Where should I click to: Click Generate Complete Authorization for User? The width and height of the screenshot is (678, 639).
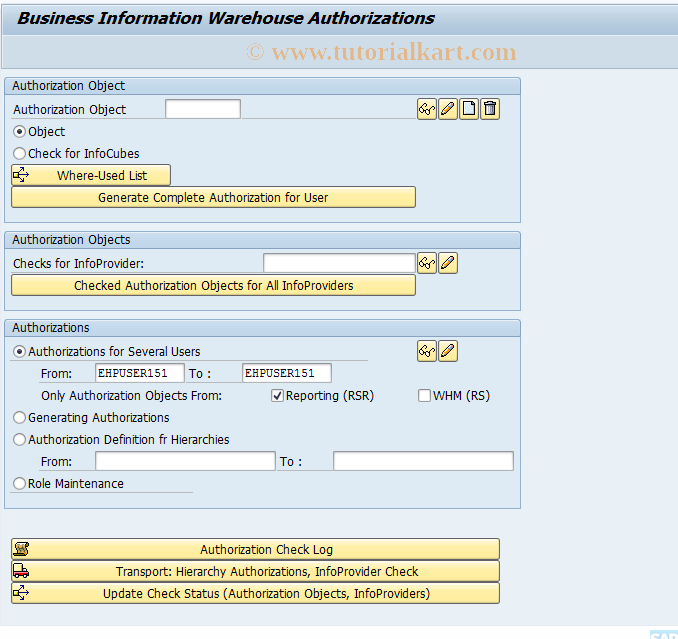pos(214,197)
